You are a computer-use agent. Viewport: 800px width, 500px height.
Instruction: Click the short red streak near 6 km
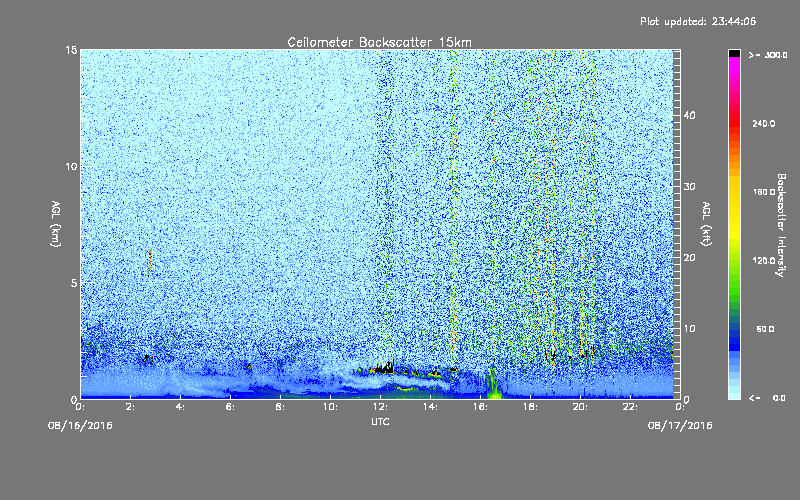[149, 262]
